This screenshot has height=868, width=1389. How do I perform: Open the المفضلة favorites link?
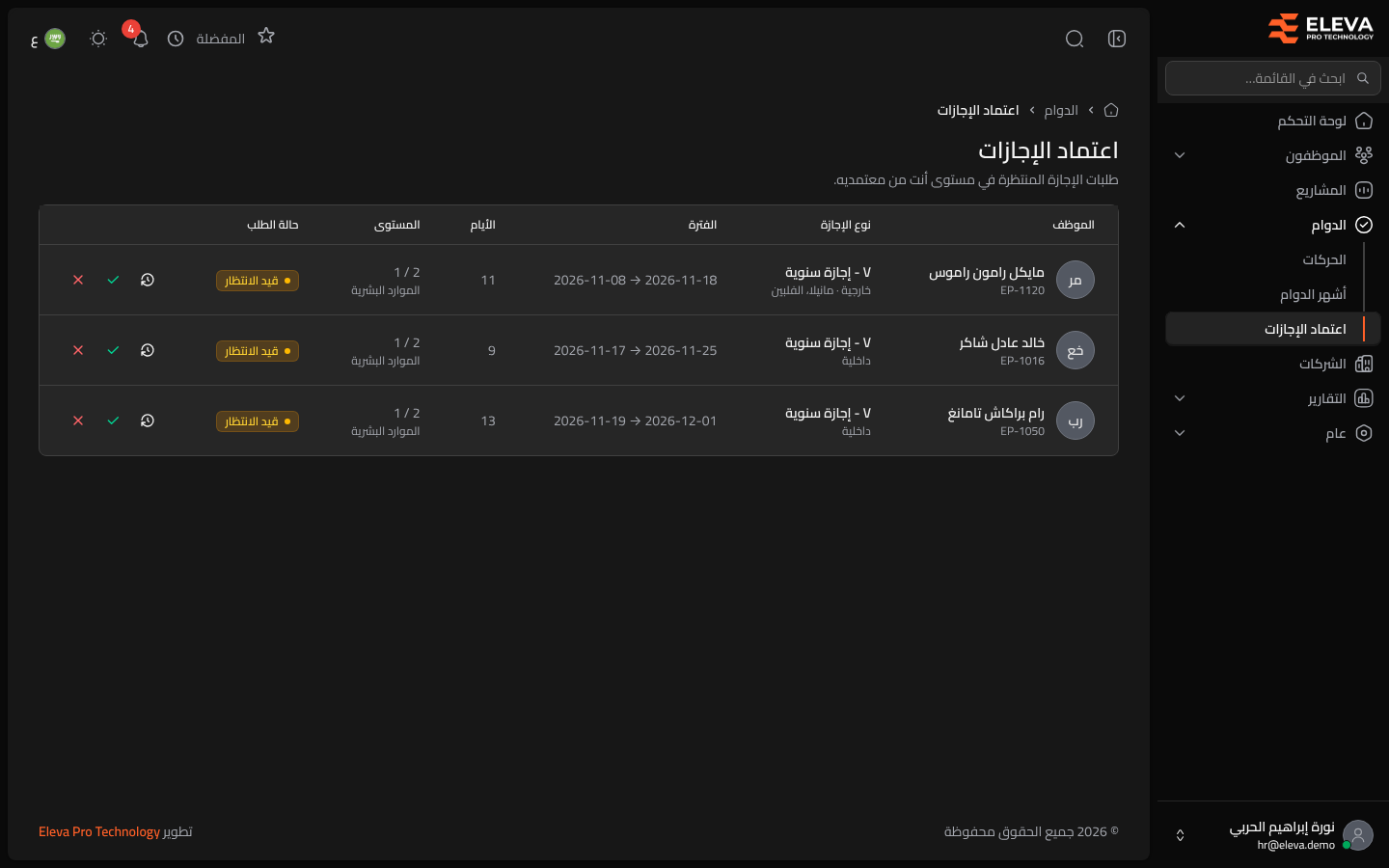221,39
